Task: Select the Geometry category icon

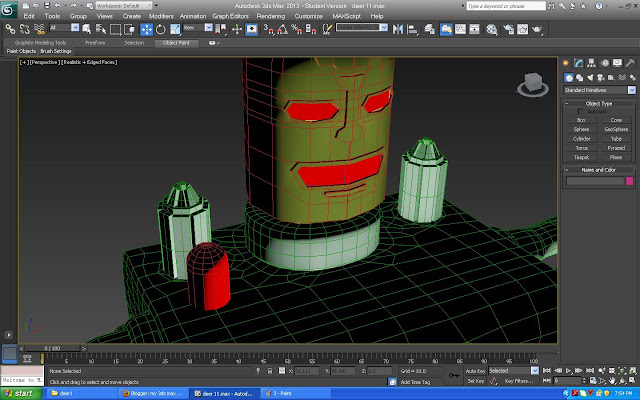Action: (x=568, y=77)
